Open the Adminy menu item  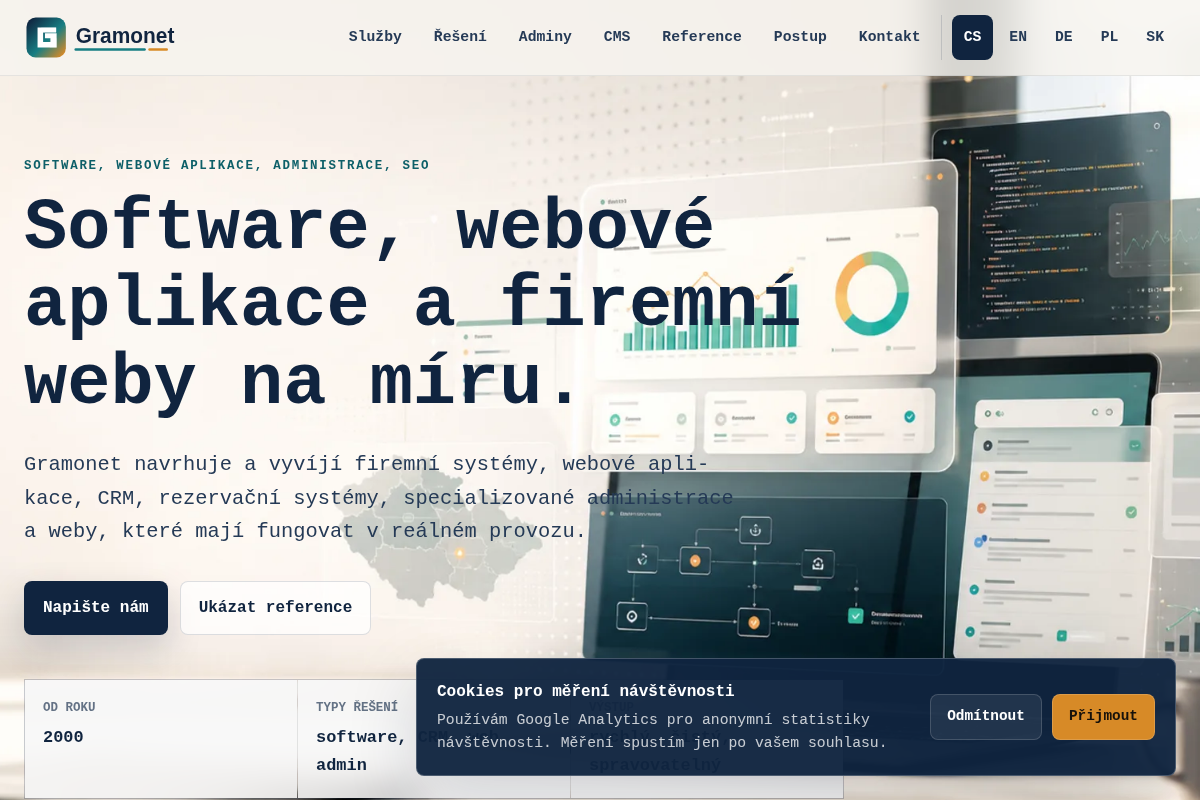[545, 37]
